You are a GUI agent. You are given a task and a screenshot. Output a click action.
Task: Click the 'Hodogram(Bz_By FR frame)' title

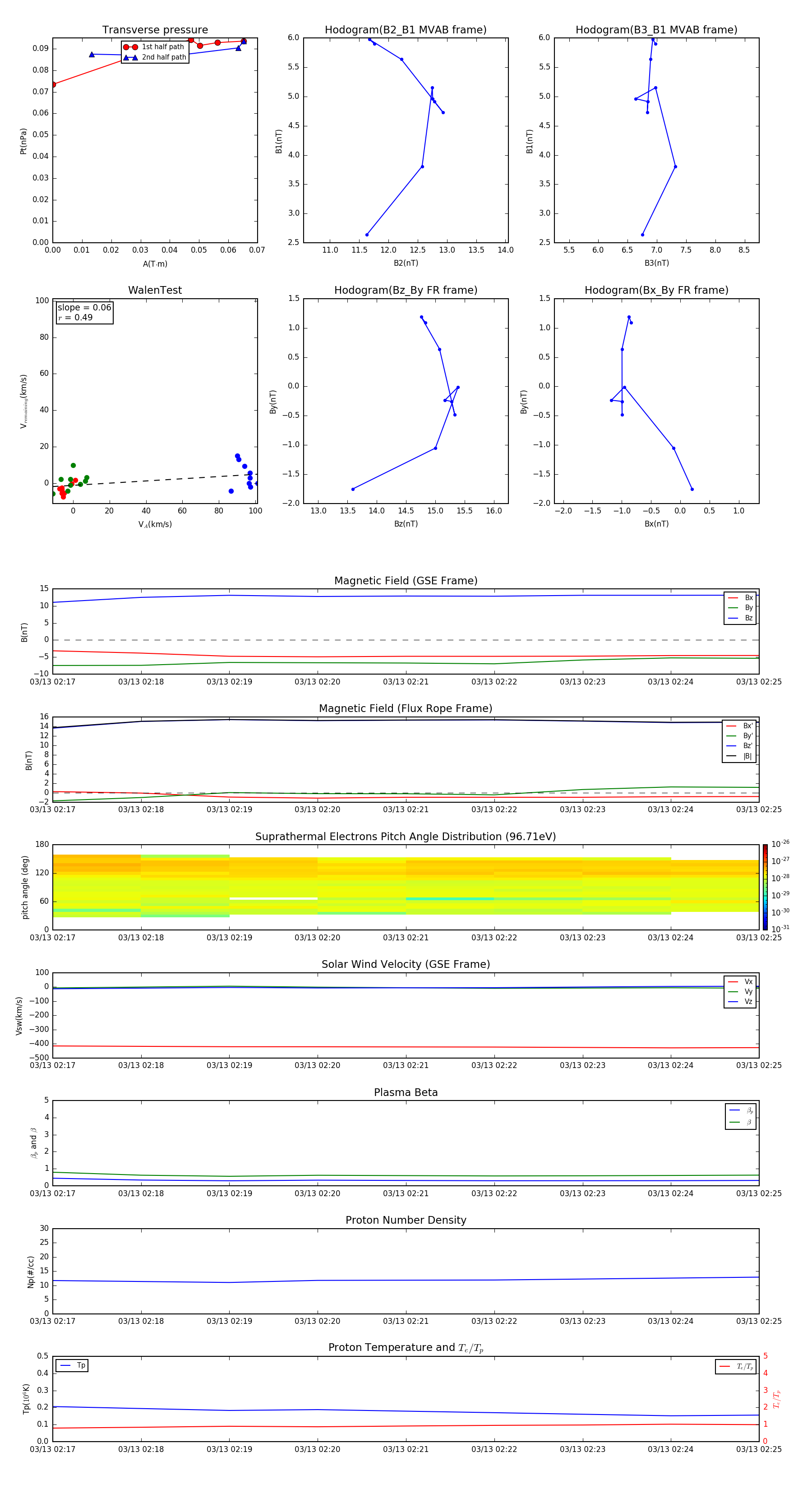(x=406, y=290)
